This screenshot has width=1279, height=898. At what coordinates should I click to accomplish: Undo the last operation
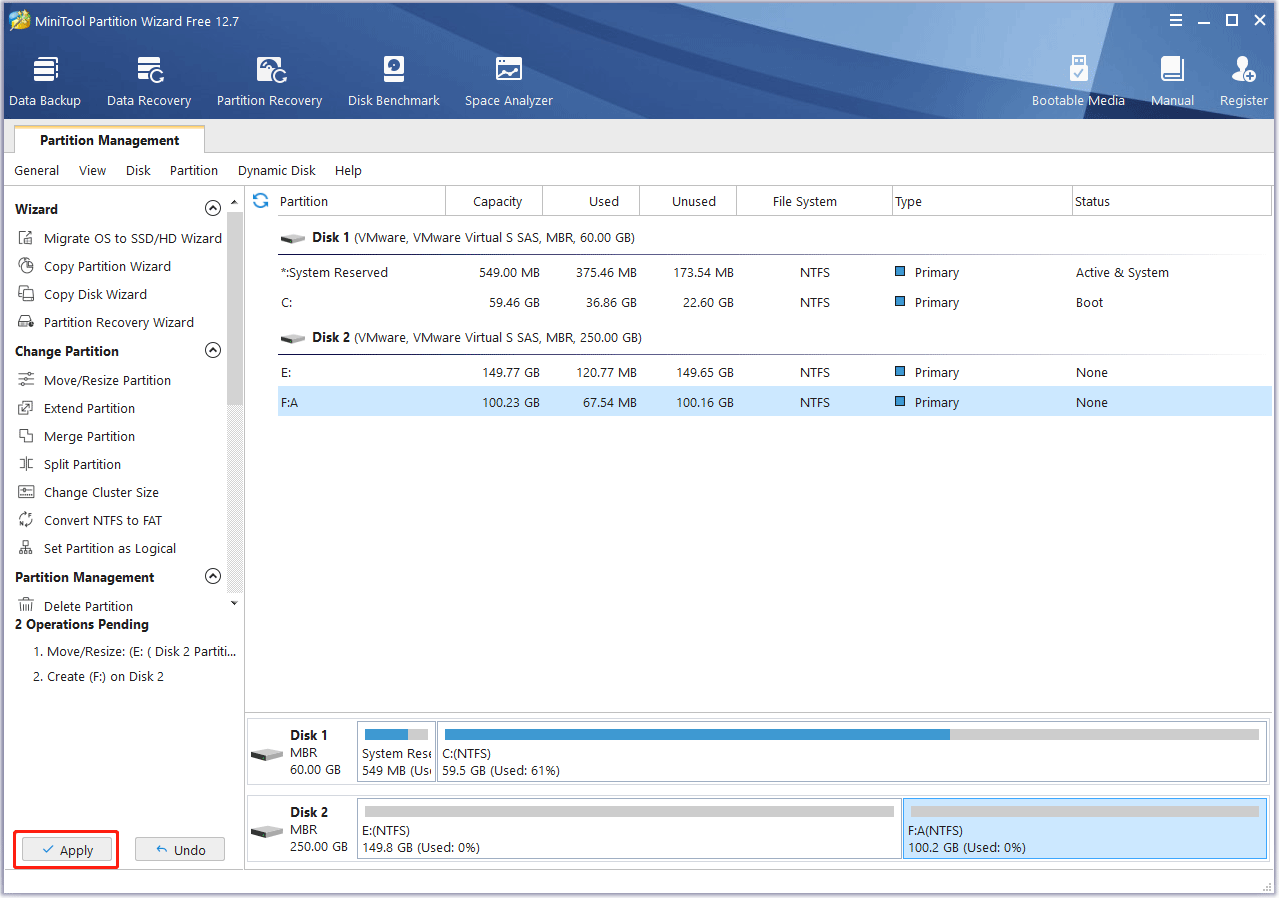pos(179,849)
